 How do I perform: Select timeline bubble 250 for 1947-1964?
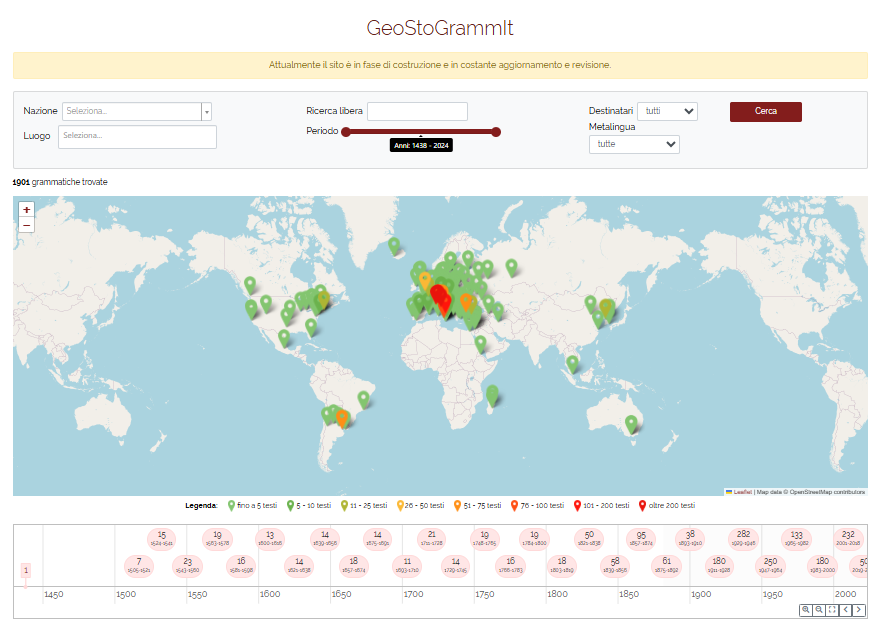click(x=770, y=565)
